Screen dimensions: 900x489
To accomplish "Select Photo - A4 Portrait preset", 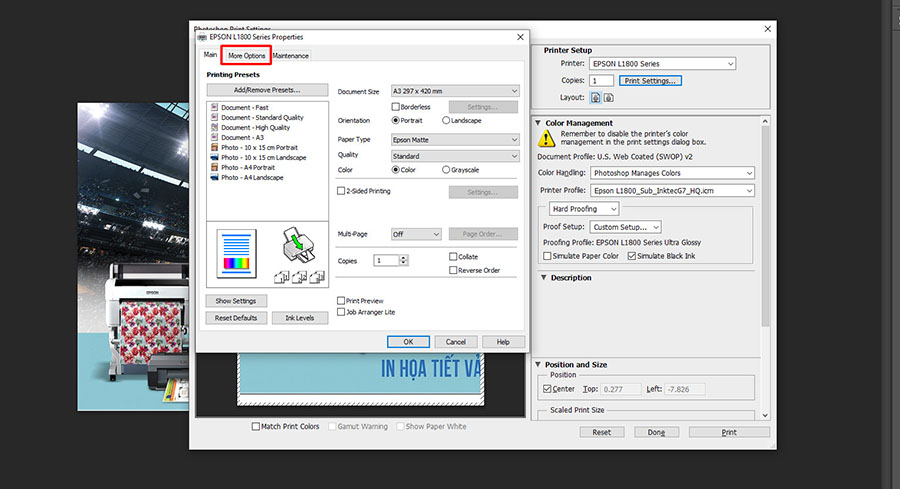I will click(x=248, y=168).
